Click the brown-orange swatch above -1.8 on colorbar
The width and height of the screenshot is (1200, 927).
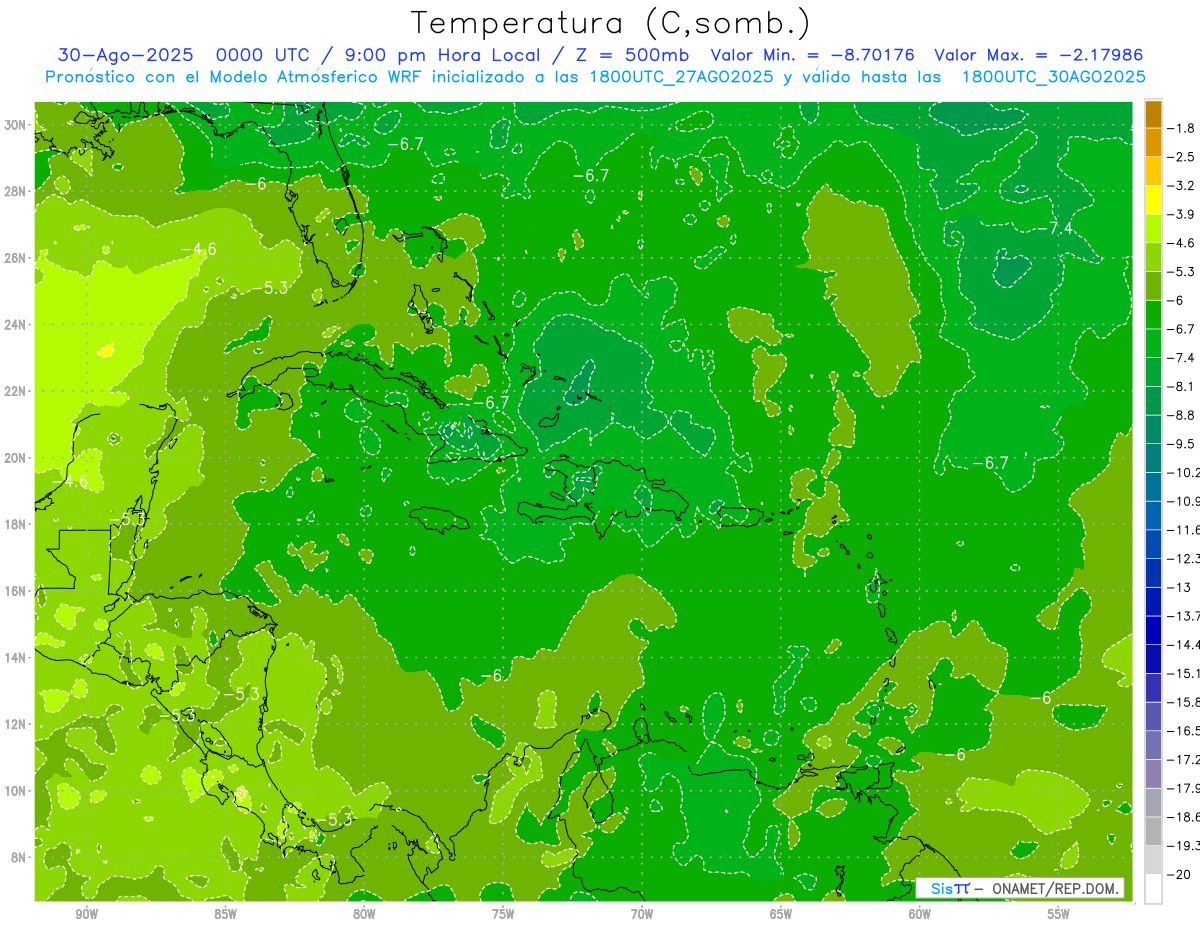point(1153,114)
